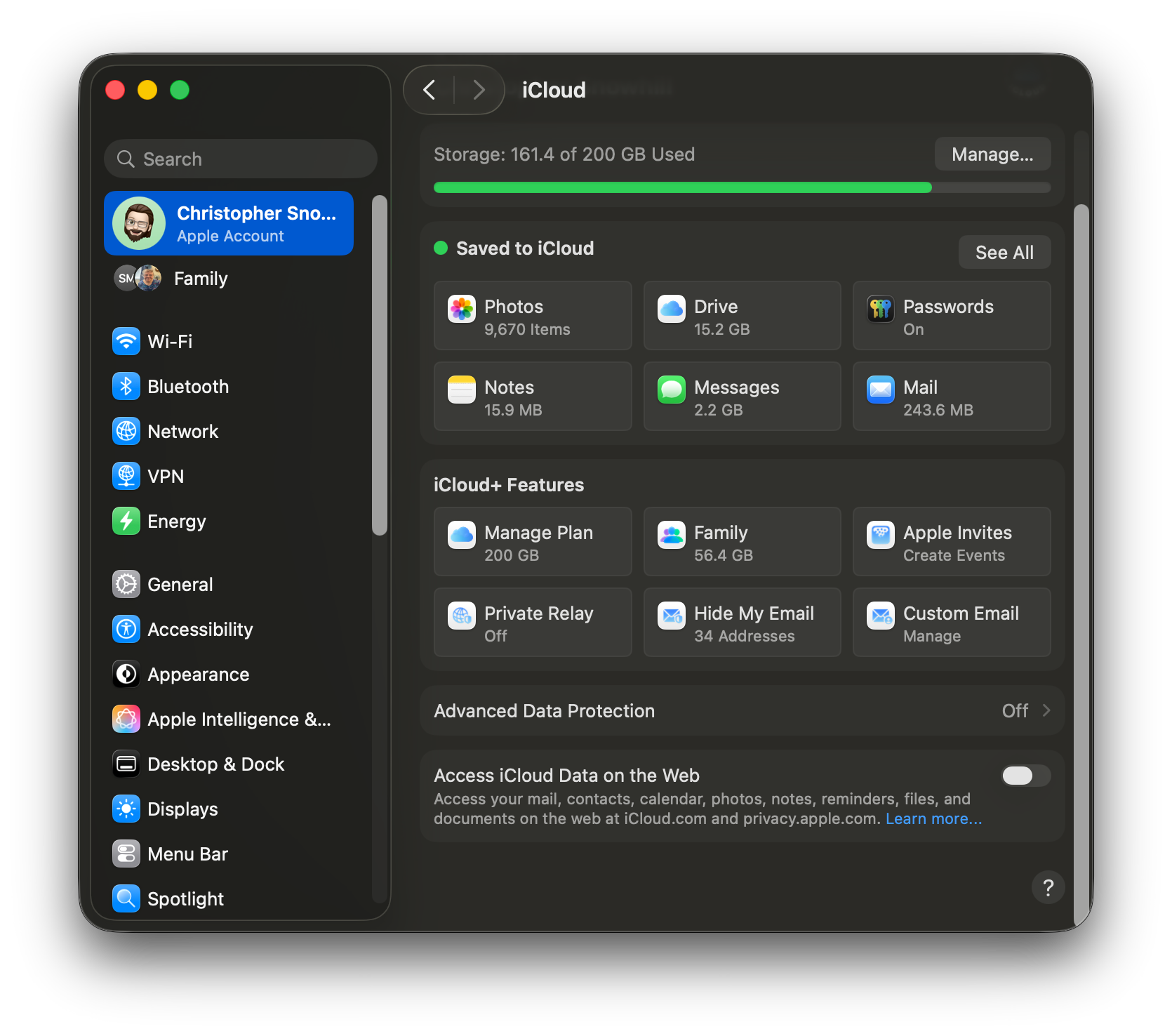Go forward using the right chevron
This screenshot has width=1172, height=1036.
479,90
